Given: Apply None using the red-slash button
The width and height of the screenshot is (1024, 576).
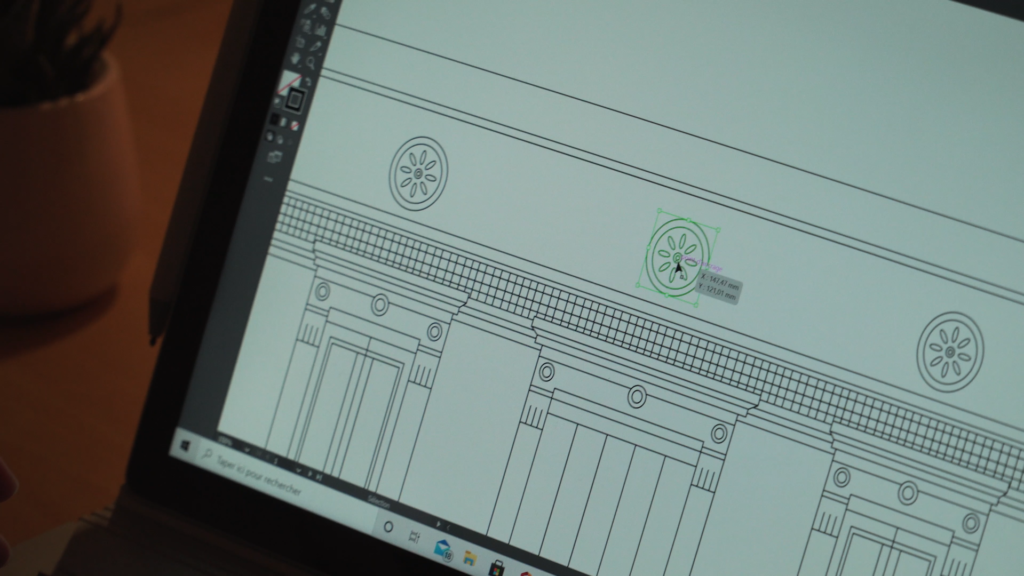Looking at the screenshot, I should [x=295, y=125].
